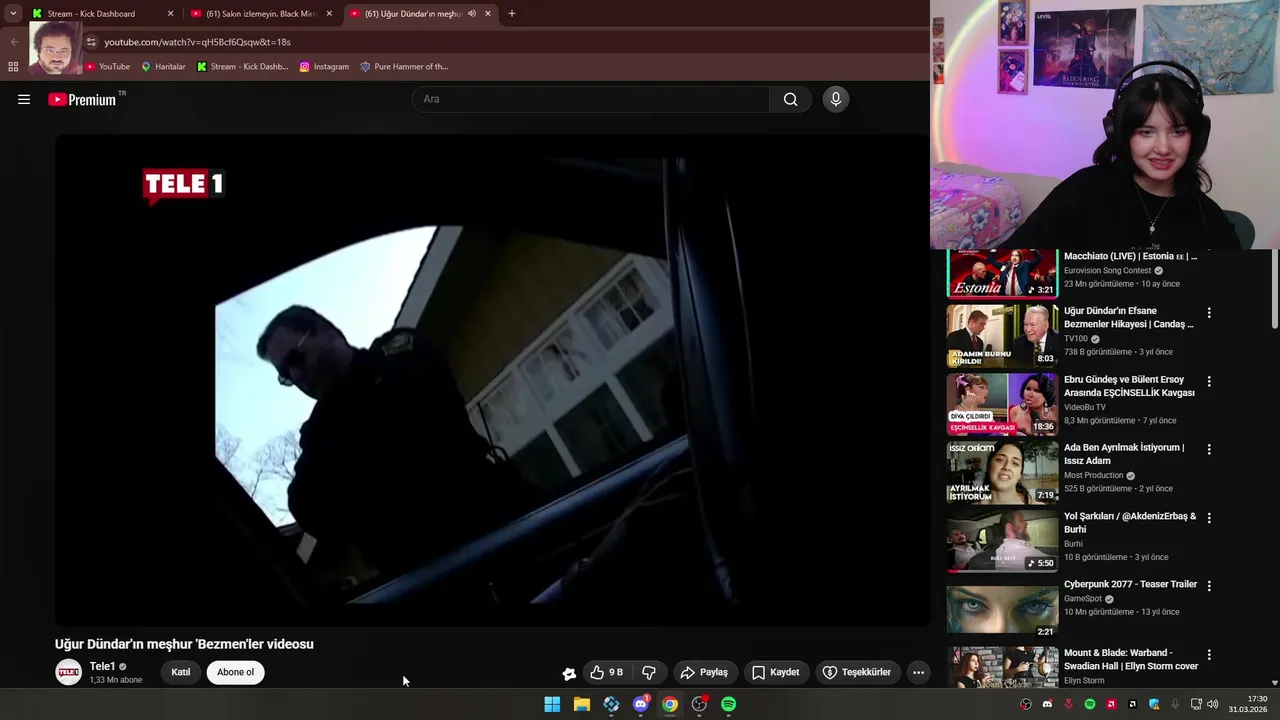
Task: Open the Tele1 channel avatar
Action: coord(68,672)
